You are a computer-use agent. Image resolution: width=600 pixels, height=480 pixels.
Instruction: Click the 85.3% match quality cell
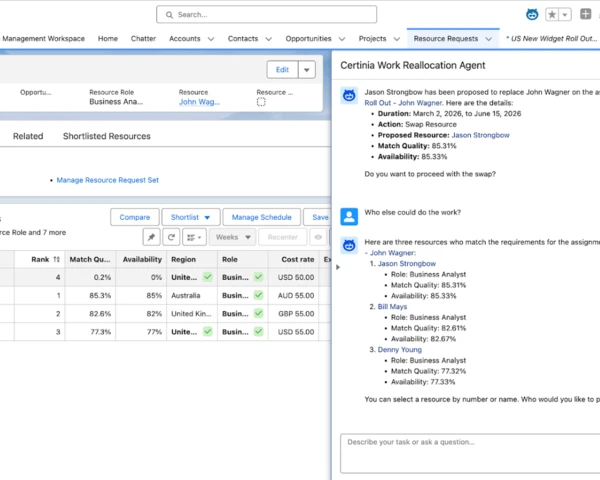point(90,296)
